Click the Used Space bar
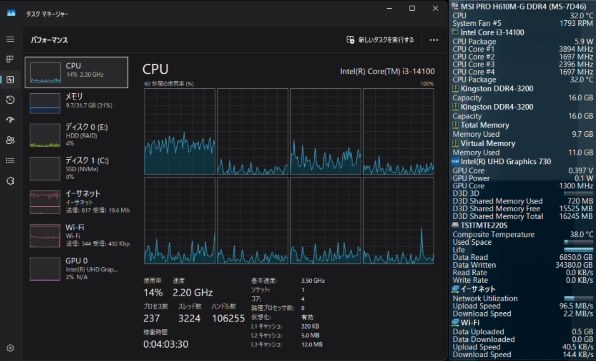Screen dimensions: 596x361 (x=578, y=242)
